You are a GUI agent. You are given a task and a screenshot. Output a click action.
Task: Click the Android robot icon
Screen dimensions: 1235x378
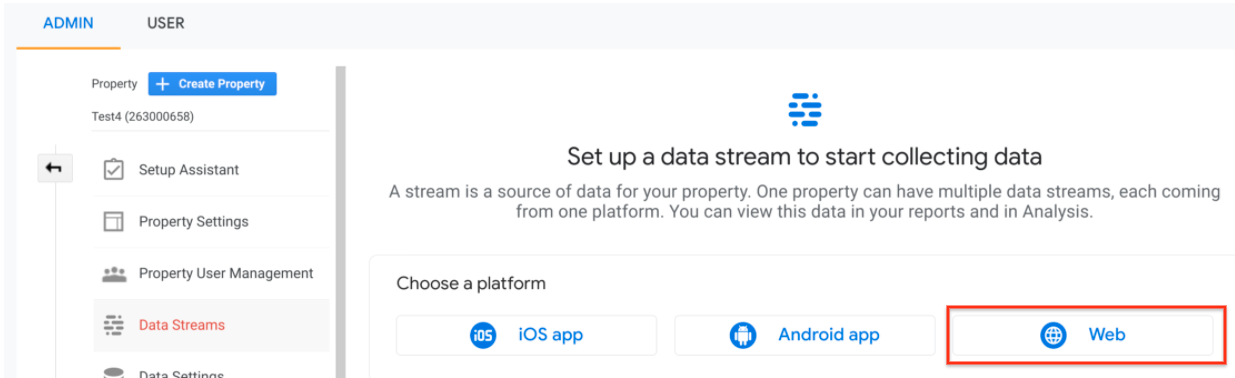coord(743,336)
